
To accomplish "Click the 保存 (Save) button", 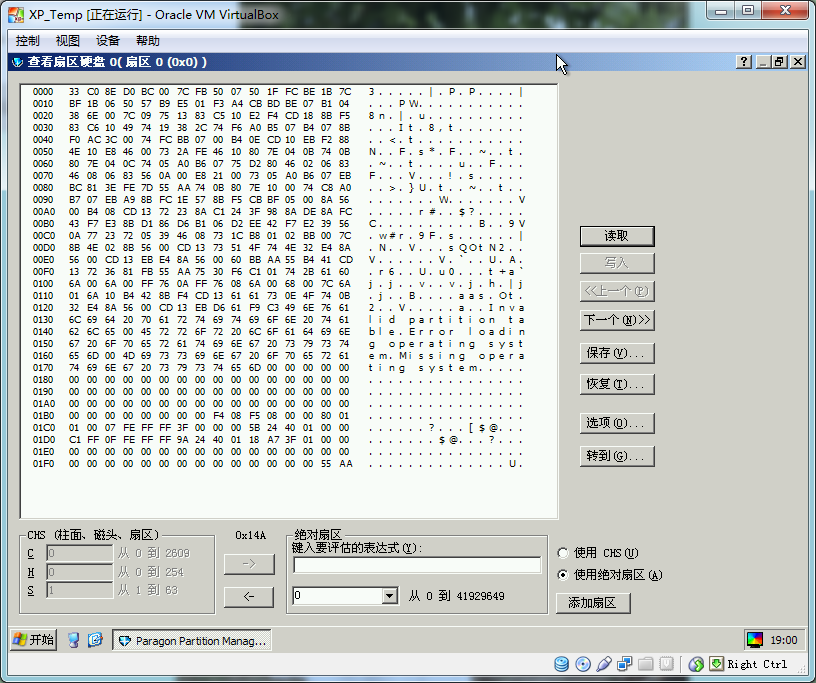I will tap(617, 353).
